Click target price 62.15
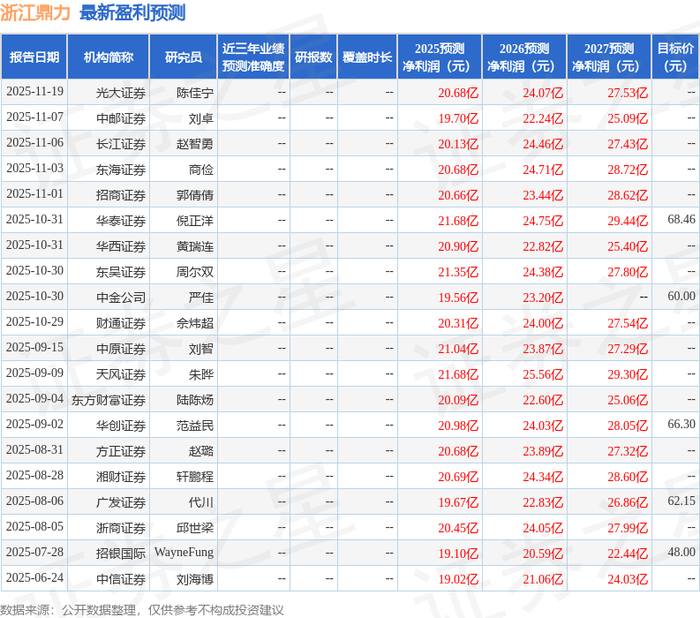 tap(681, 501)
